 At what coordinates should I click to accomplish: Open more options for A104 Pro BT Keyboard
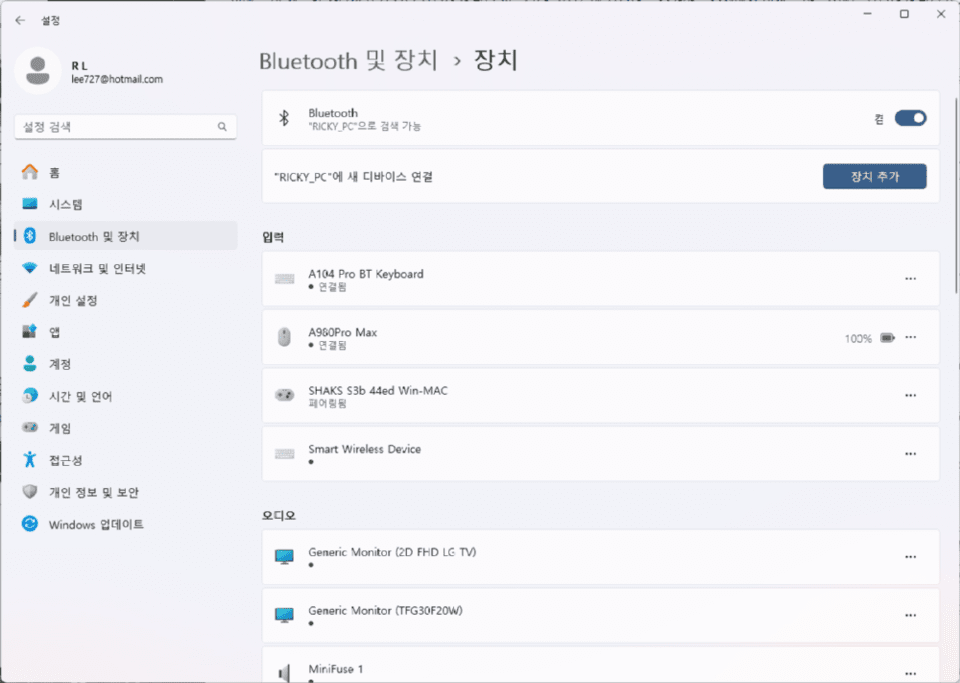pos(910,279)
